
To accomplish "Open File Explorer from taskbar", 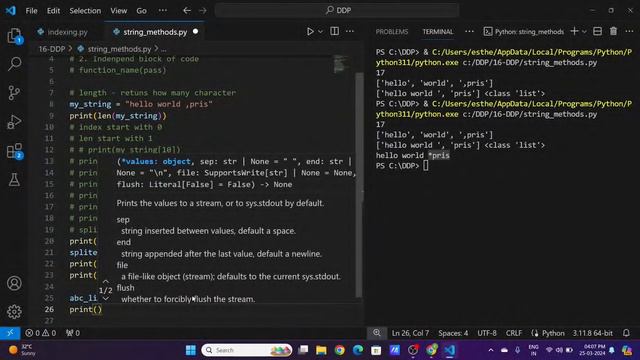I will [321, 350].
